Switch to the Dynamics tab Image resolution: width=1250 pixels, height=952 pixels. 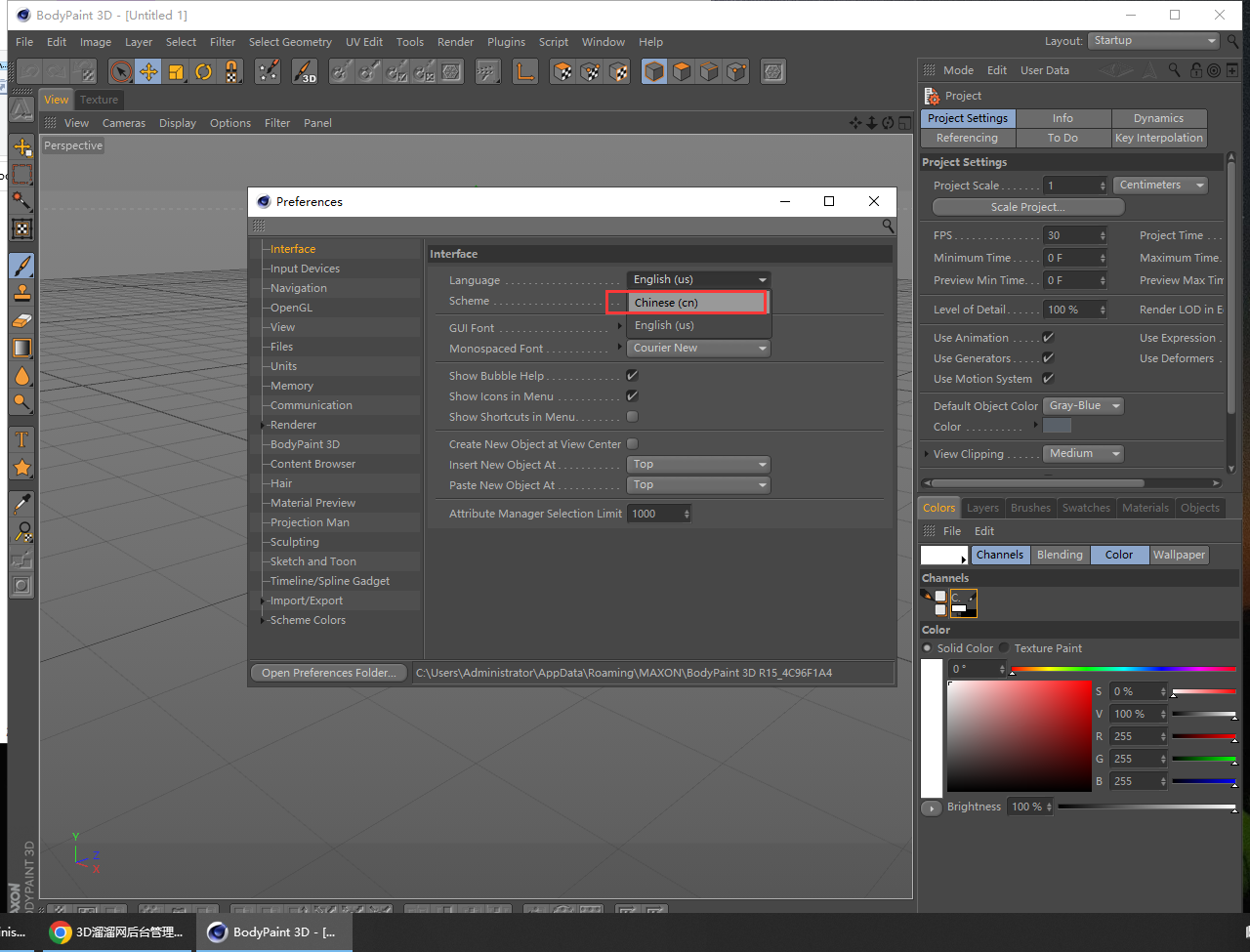[x=1158, y=118]
